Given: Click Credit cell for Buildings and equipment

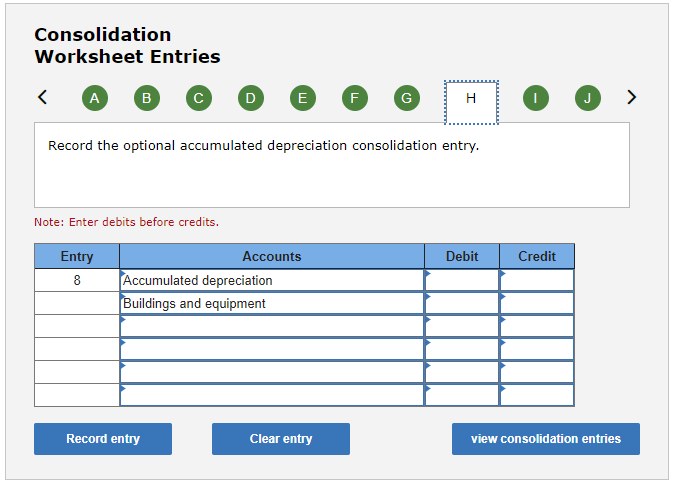Looking at the screenshot, I should click(537, 304).
